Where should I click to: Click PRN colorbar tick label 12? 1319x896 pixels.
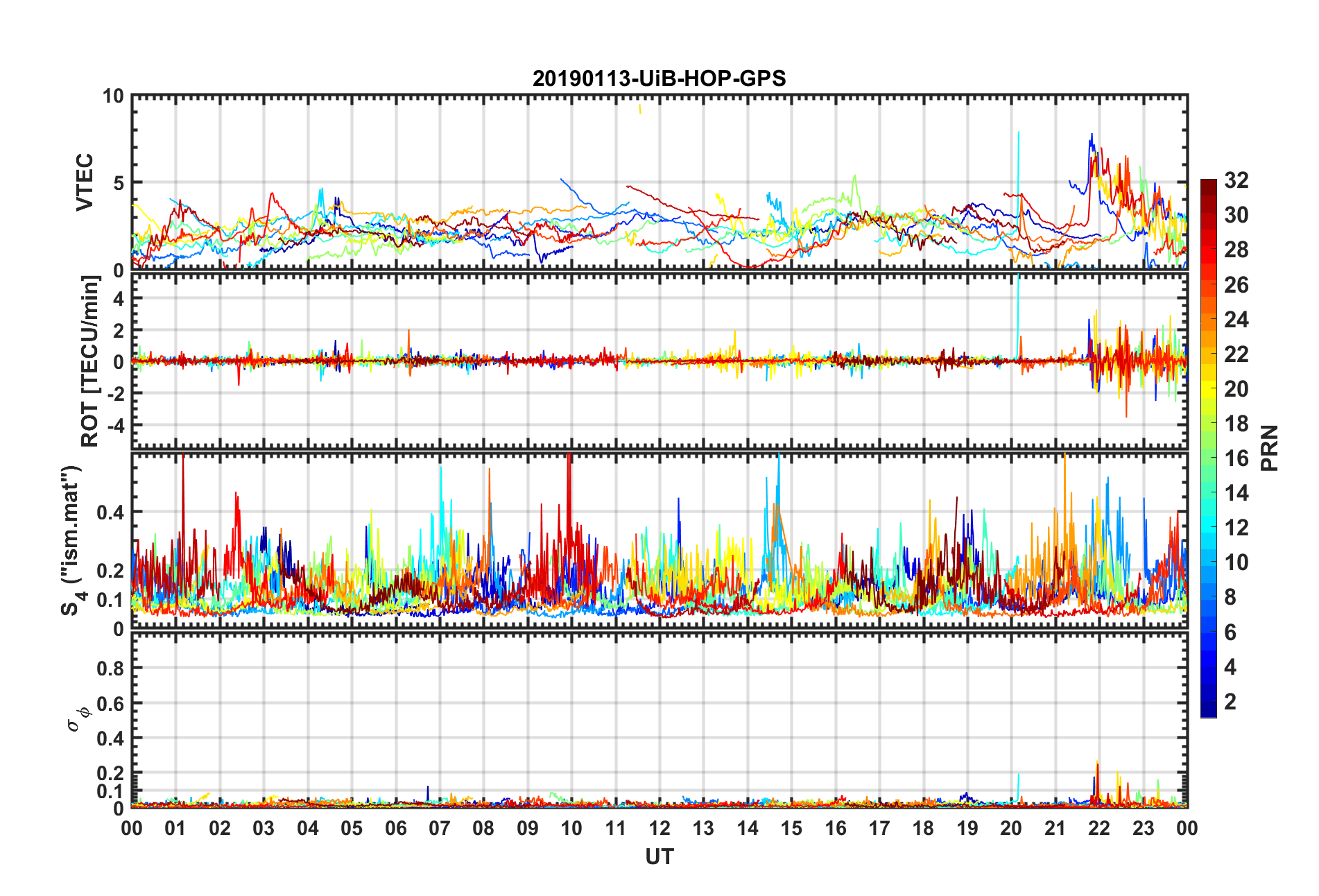1236,528
